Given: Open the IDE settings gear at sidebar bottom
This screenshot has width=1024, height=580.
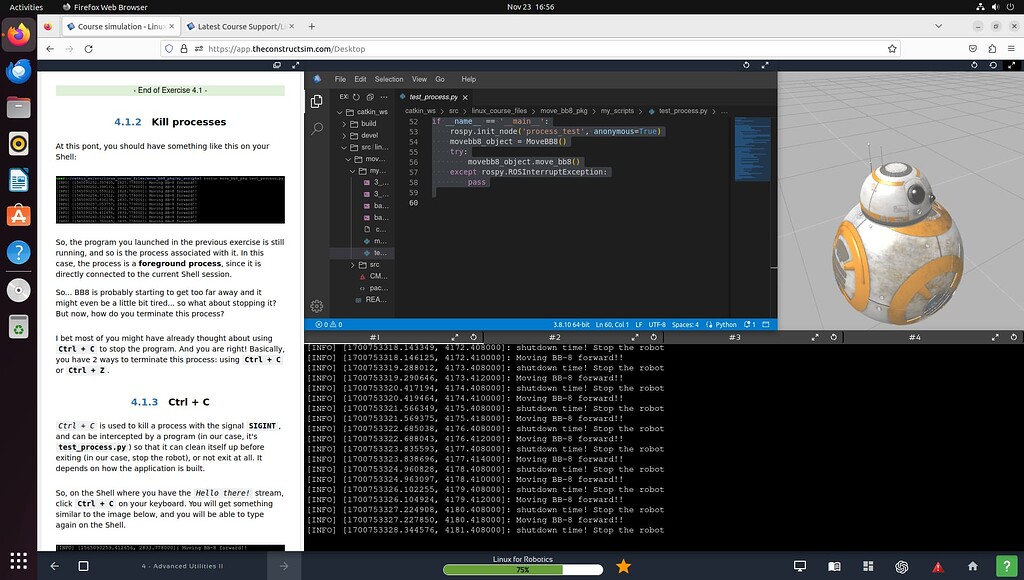Looking at the screenshot, I should tap(317, 305).
